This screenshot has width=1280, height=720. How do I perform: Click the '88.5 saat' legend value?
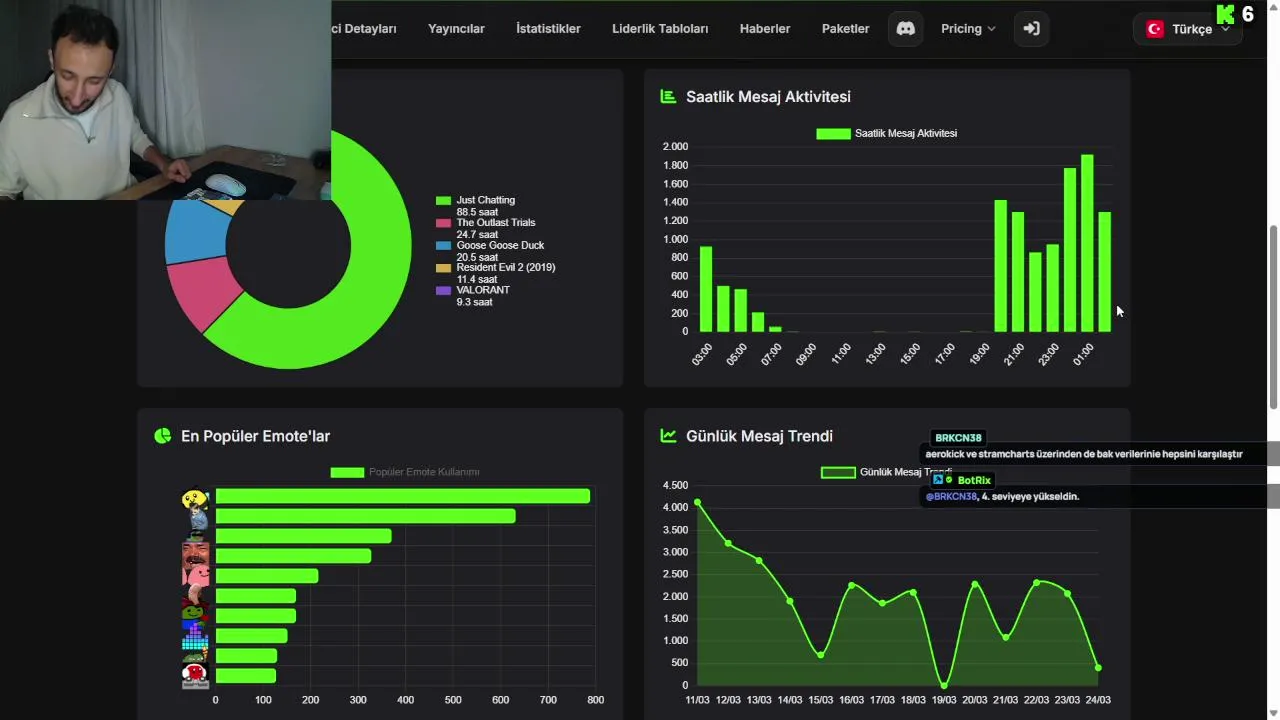[x=477, y=212]
